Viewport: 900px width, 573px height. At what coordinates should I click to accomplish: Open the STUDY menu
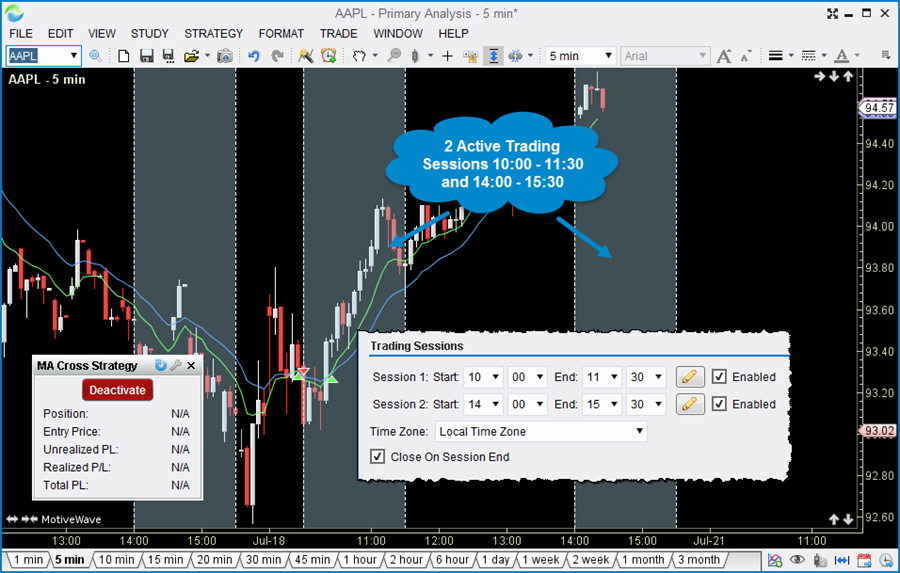click(149, 33)
